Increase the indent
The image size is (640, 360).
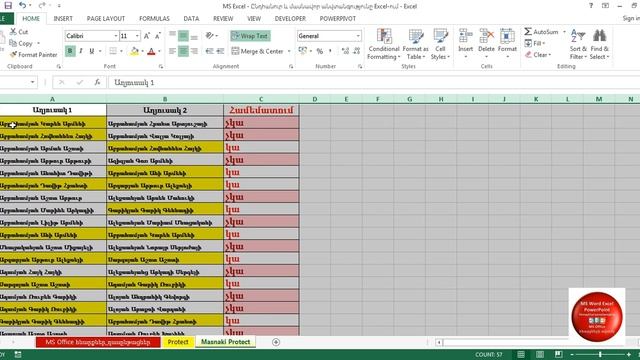pos(220,51)
